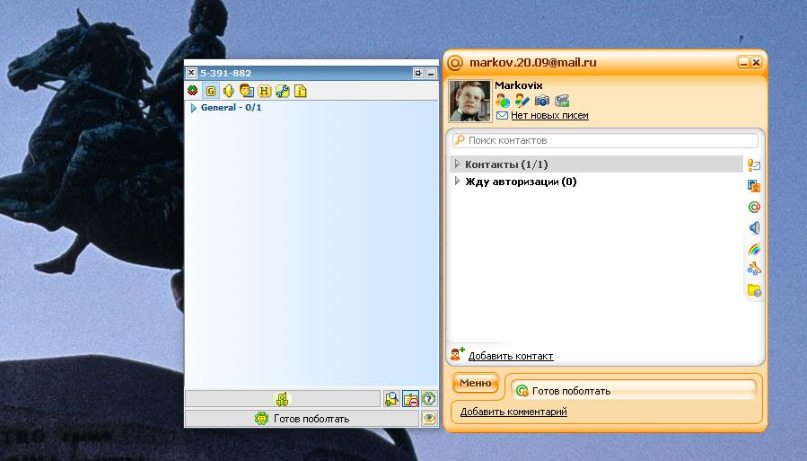Open the Готов поболтать status selector in QIP
This screenshot has width=807, height=461.
[302, 419]
